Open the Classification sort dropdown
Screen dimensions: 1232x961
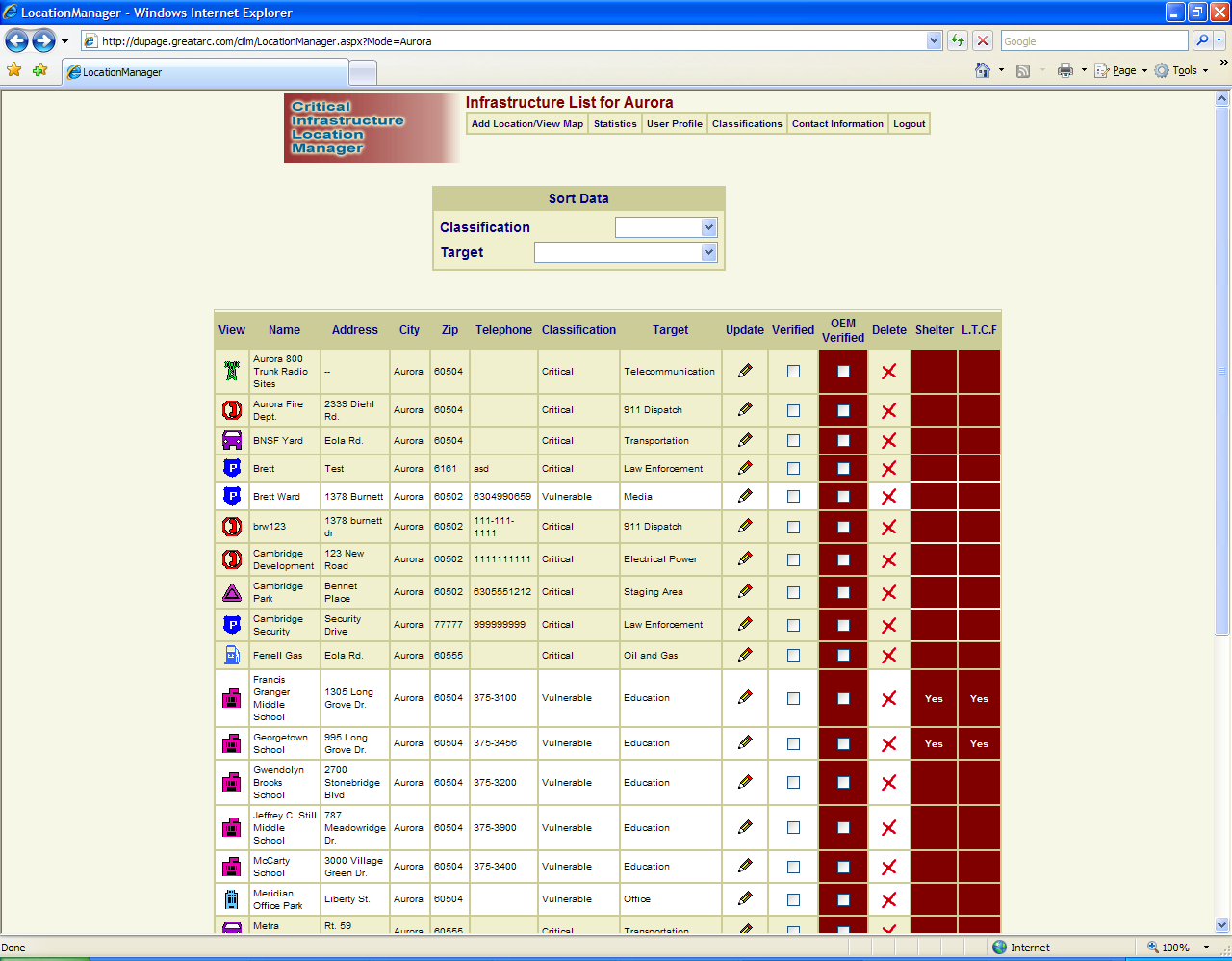(708, 227)
